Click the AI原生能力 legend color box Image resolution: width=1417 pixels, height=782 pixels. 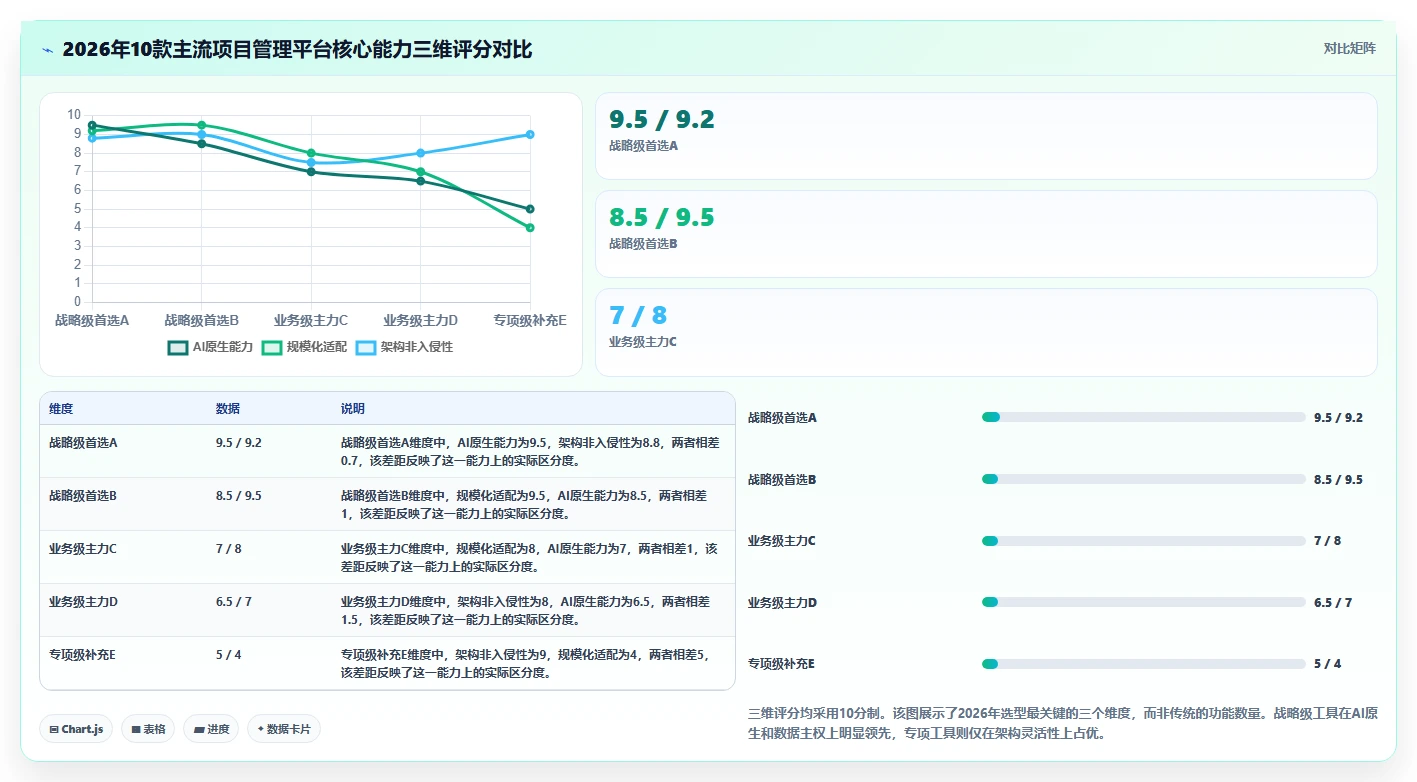click(x=179, y=347)
